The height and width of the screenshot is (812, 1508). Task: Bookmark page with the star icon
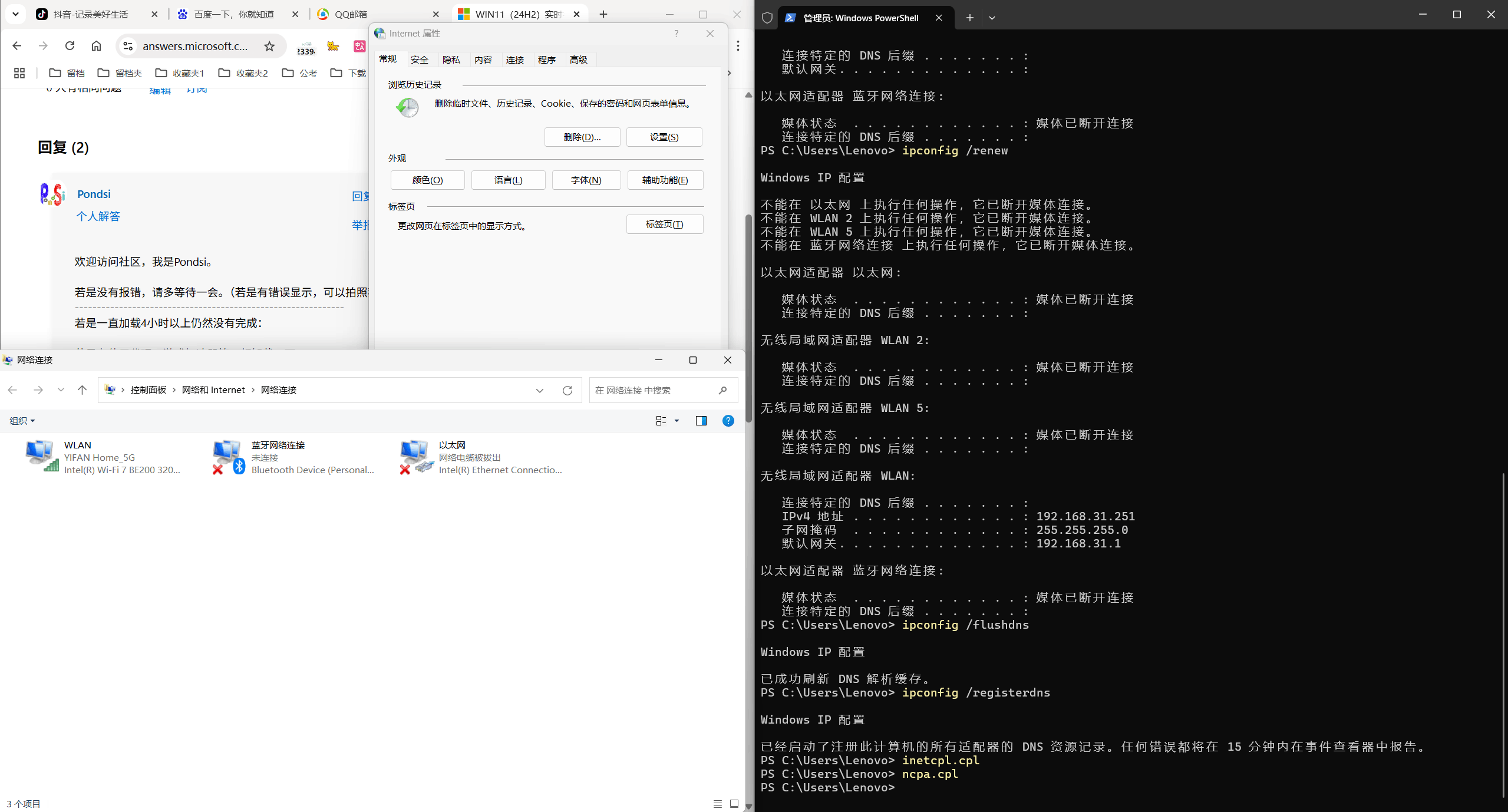pos(269,46)
